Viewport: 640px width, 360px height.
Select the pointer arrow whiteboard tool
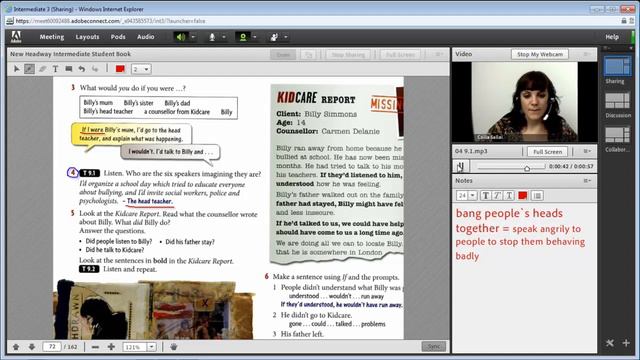point(16,69)
